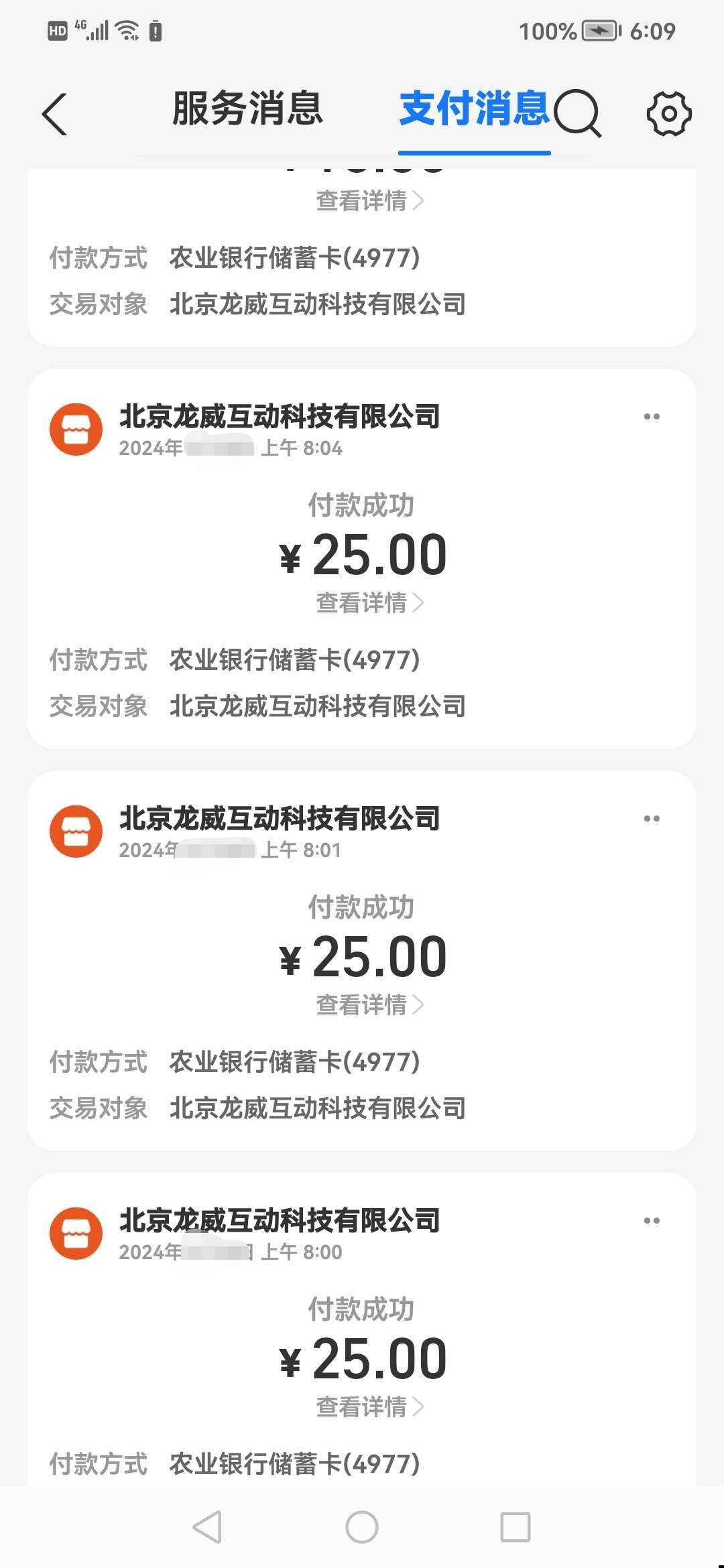Viewport: 724px width, 1568px height.
Task: Open more options on 8:04 payment
Action: tap(652, 417)
